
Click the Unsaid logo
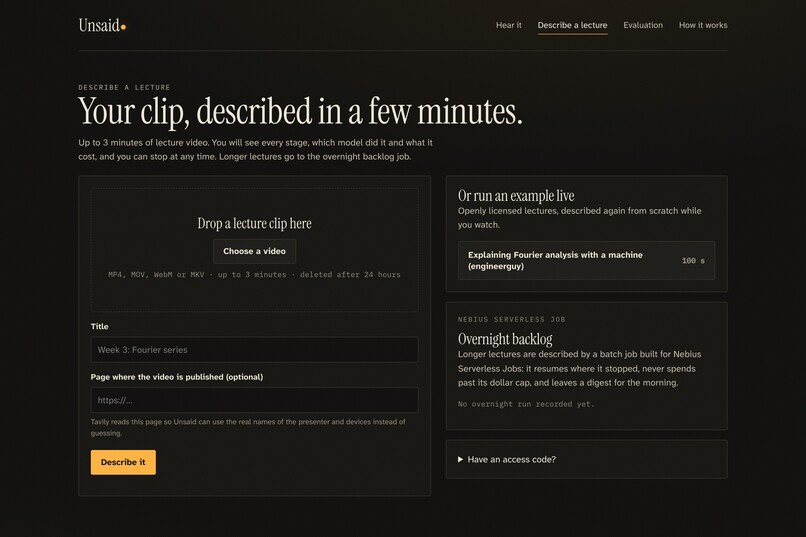(102, 25)
